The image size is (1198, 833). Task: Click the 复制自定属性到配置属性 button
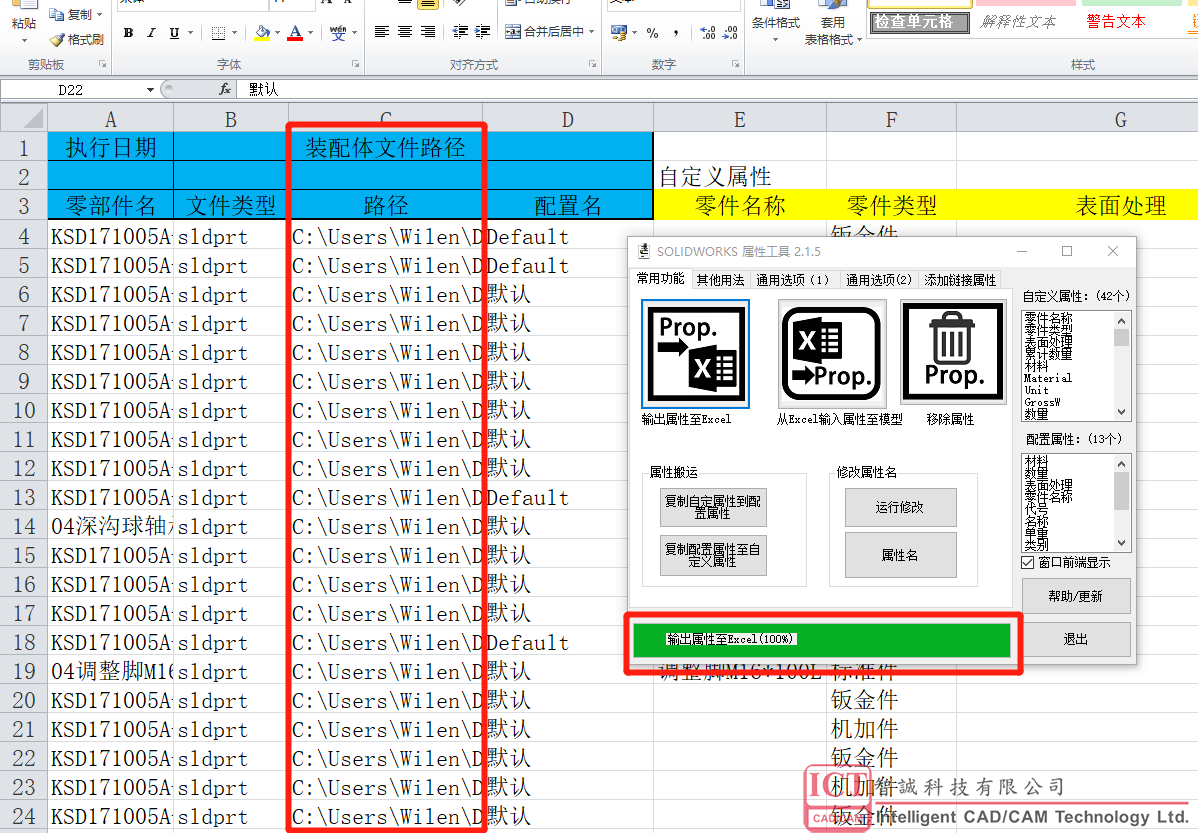pos(713,507)
